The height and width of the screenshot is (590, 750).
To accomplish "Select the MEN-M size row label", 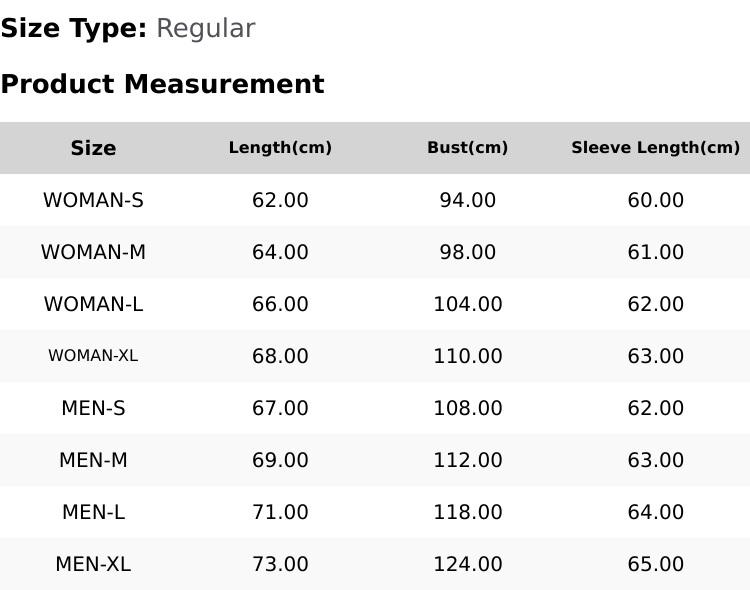I will point(93,460).
